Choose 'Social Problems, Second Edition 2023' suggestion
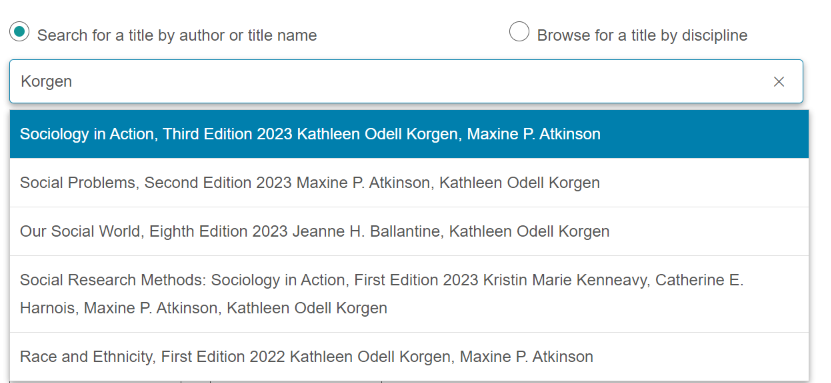 tap(409, 183)
